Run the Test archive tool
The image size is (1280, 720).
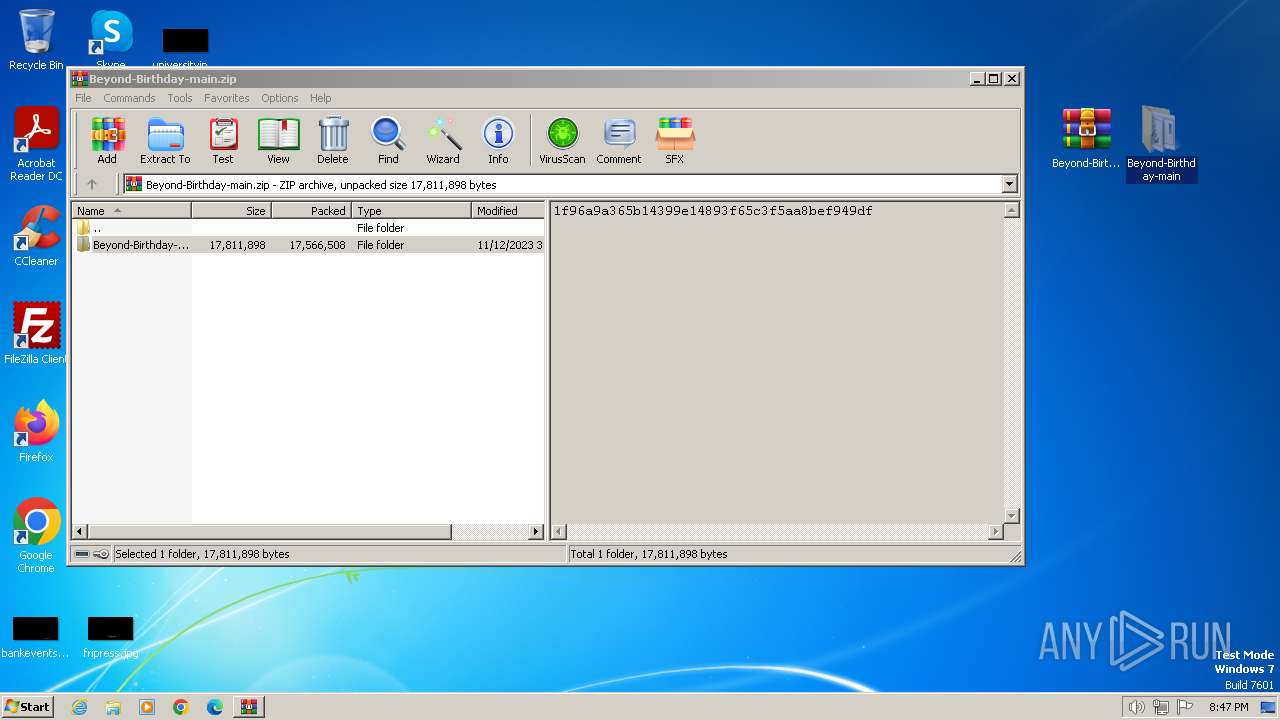tap(223, 140)
